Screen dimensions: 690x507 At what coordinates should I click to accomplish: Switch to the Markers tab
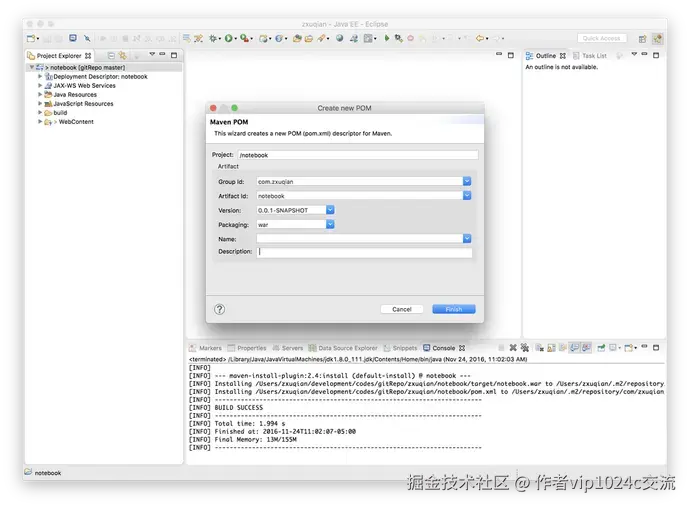[206, 348]
